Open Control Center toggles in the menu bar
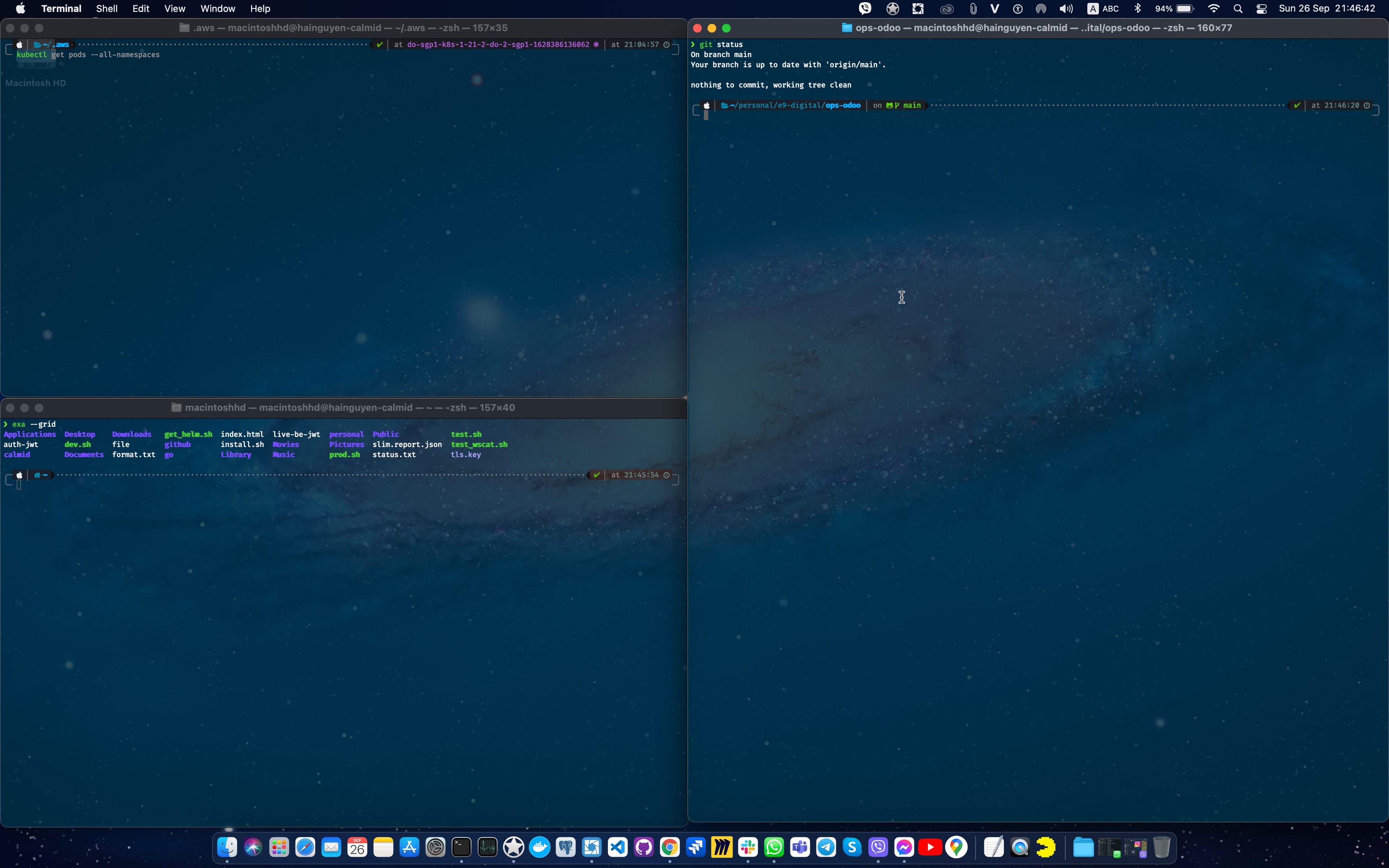This screenshot has width=1389, height=868. pos(1261,9)
